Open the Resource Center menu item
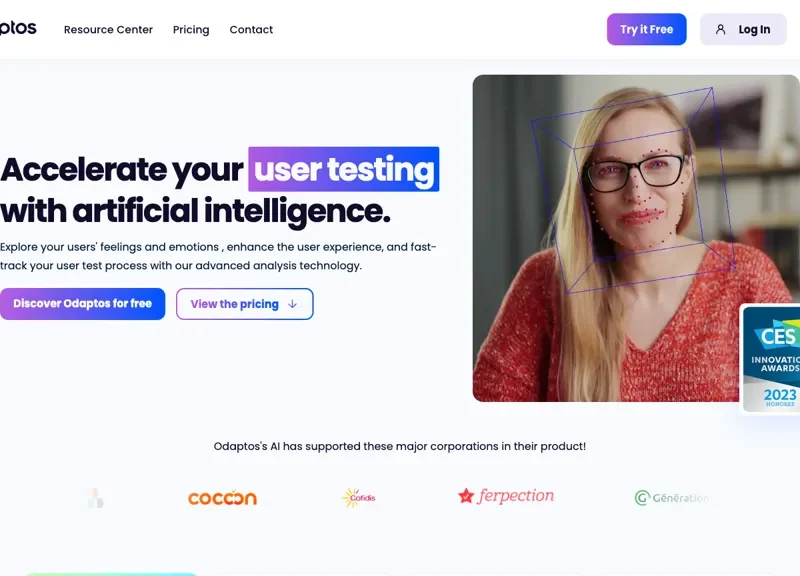Screen dimensions: 800x576 click(108, 30)
